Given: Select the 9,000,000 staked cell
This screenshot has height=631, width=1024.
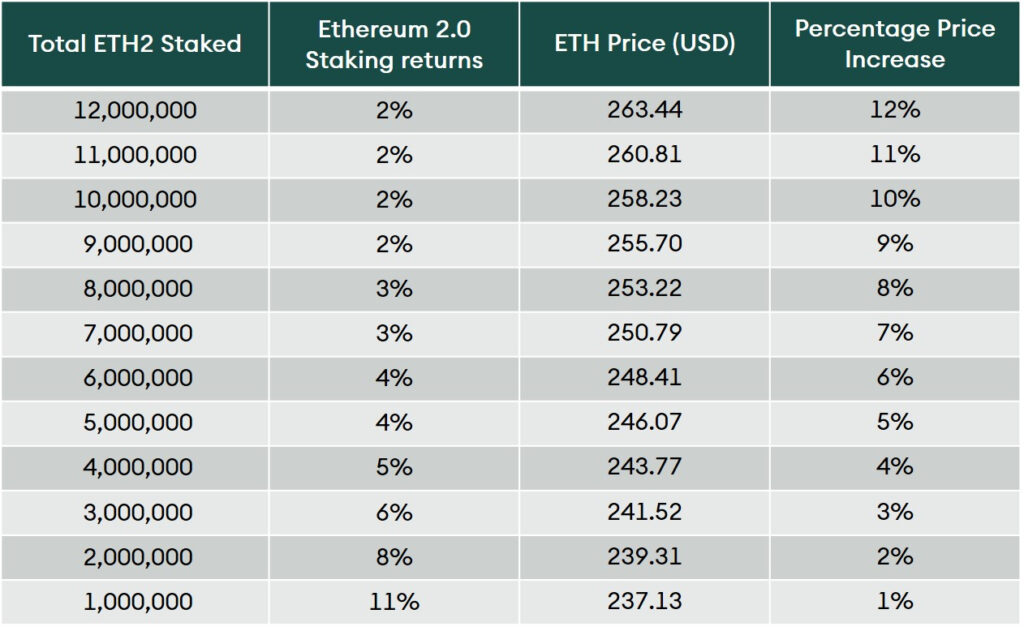Looking at the screenshot, I should tap(135, 244).
